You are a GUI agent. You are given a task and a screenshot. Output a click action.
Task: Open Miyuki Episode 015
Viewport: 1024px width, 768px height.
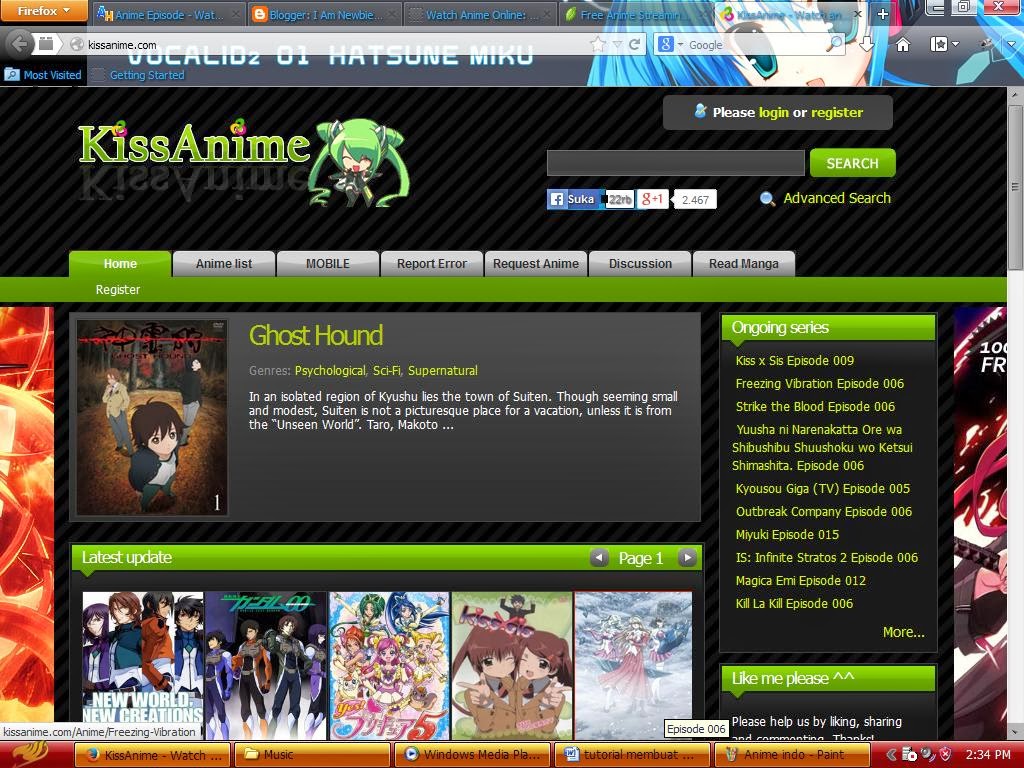(787, 534)
